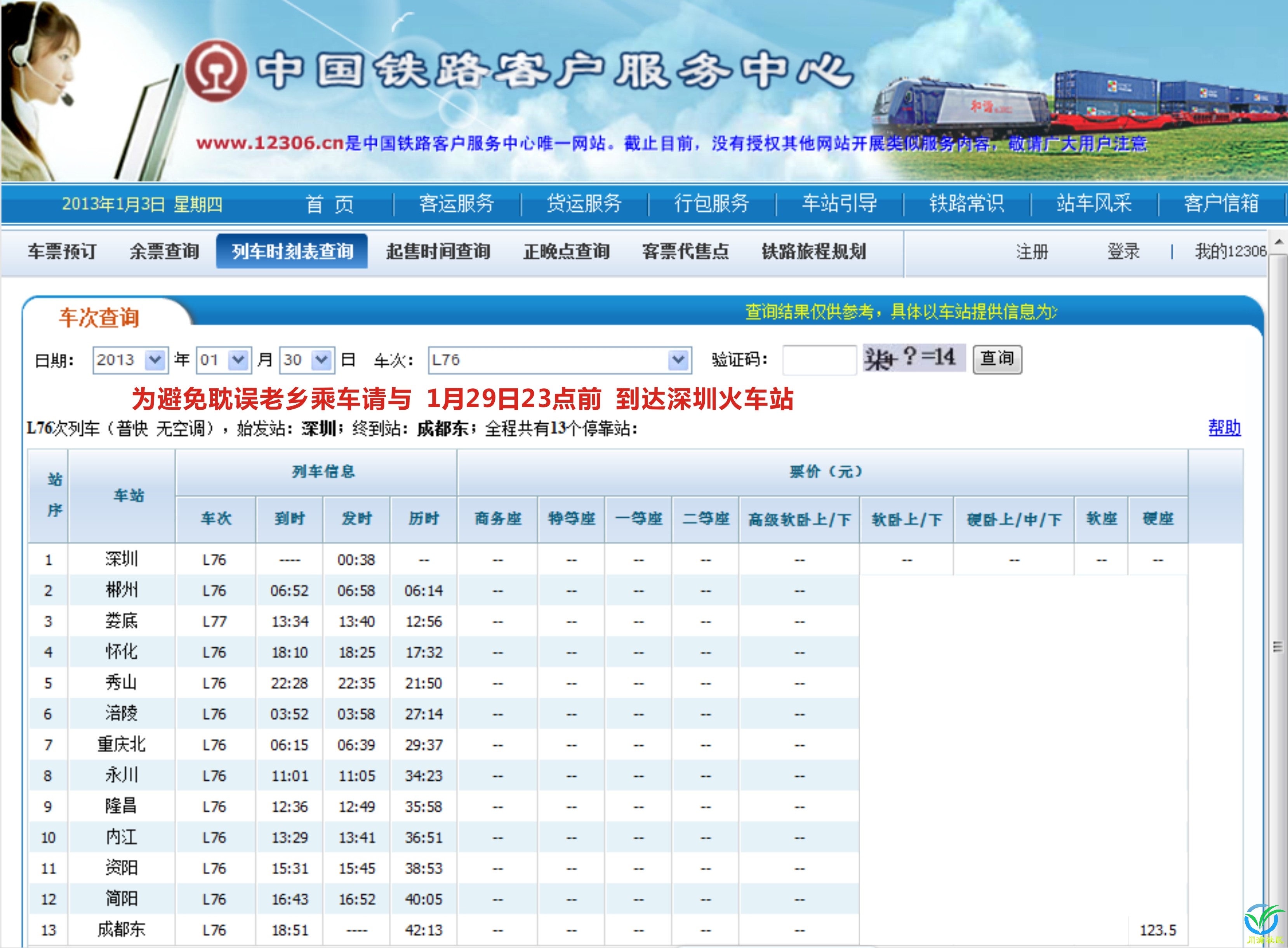Click the 查询 search button
1288x948 pixels.
pos(997,359)
